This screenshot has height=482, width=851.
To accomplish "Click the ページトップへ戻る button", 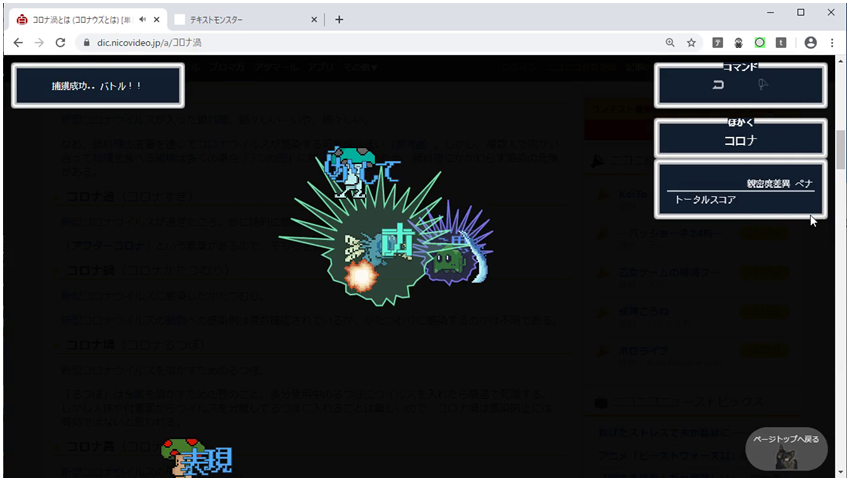I will pyautogui.click(x=786, y=448).
